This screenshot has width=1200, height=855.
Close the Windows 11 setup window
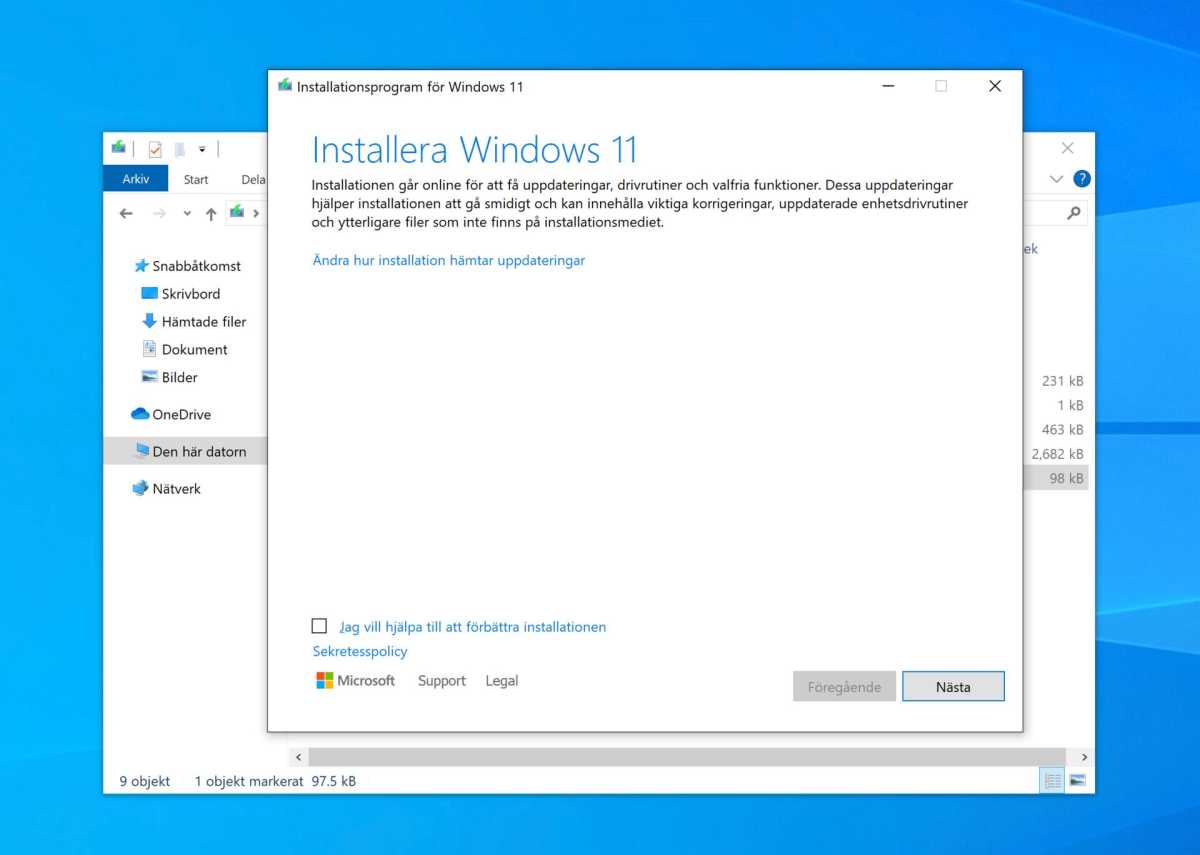995,86
